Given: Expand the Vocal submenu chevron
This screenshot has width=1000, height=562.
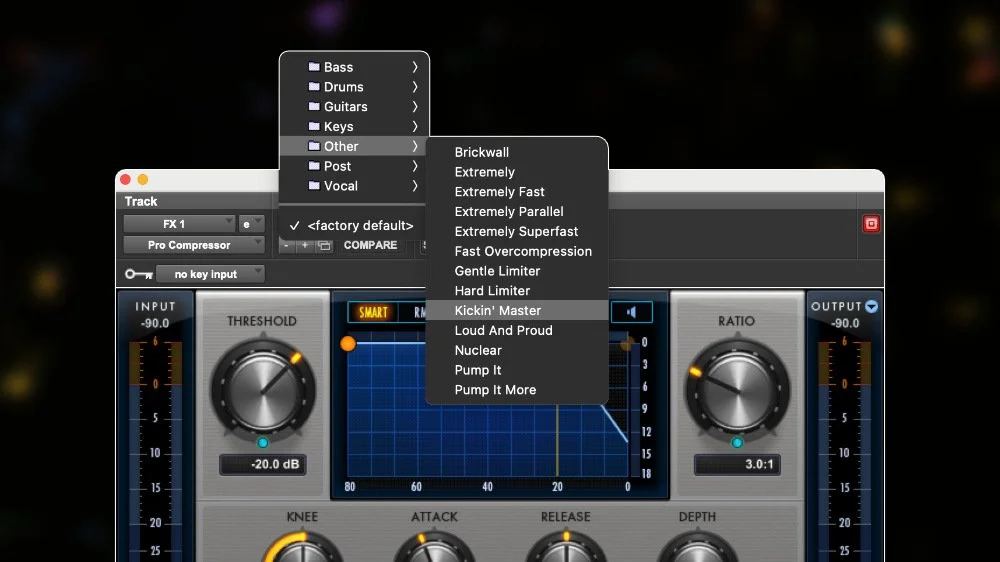Looking at the screenshot, I should click(415, 186).
